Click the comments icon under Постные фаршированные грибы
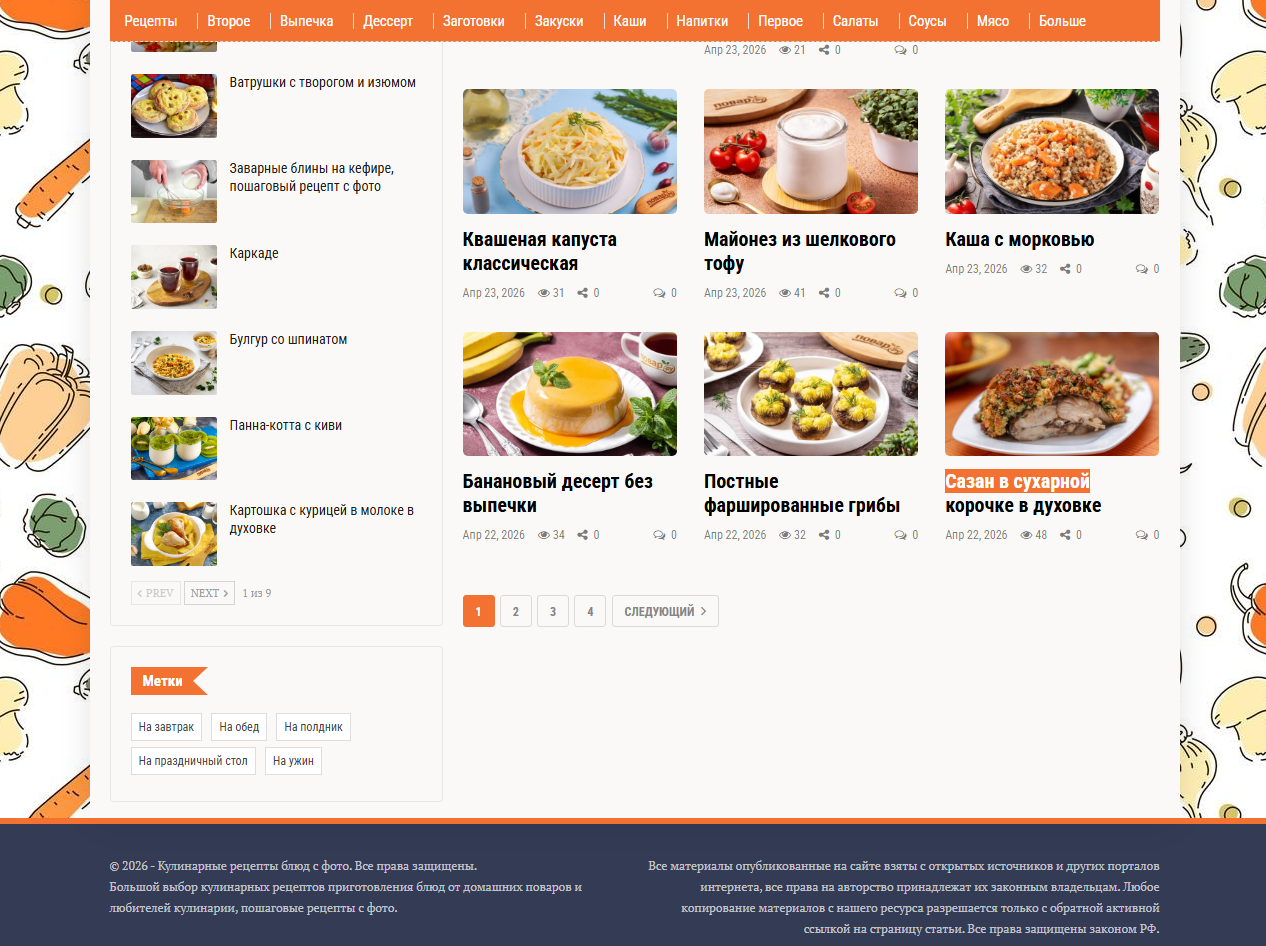 (901, 535)
